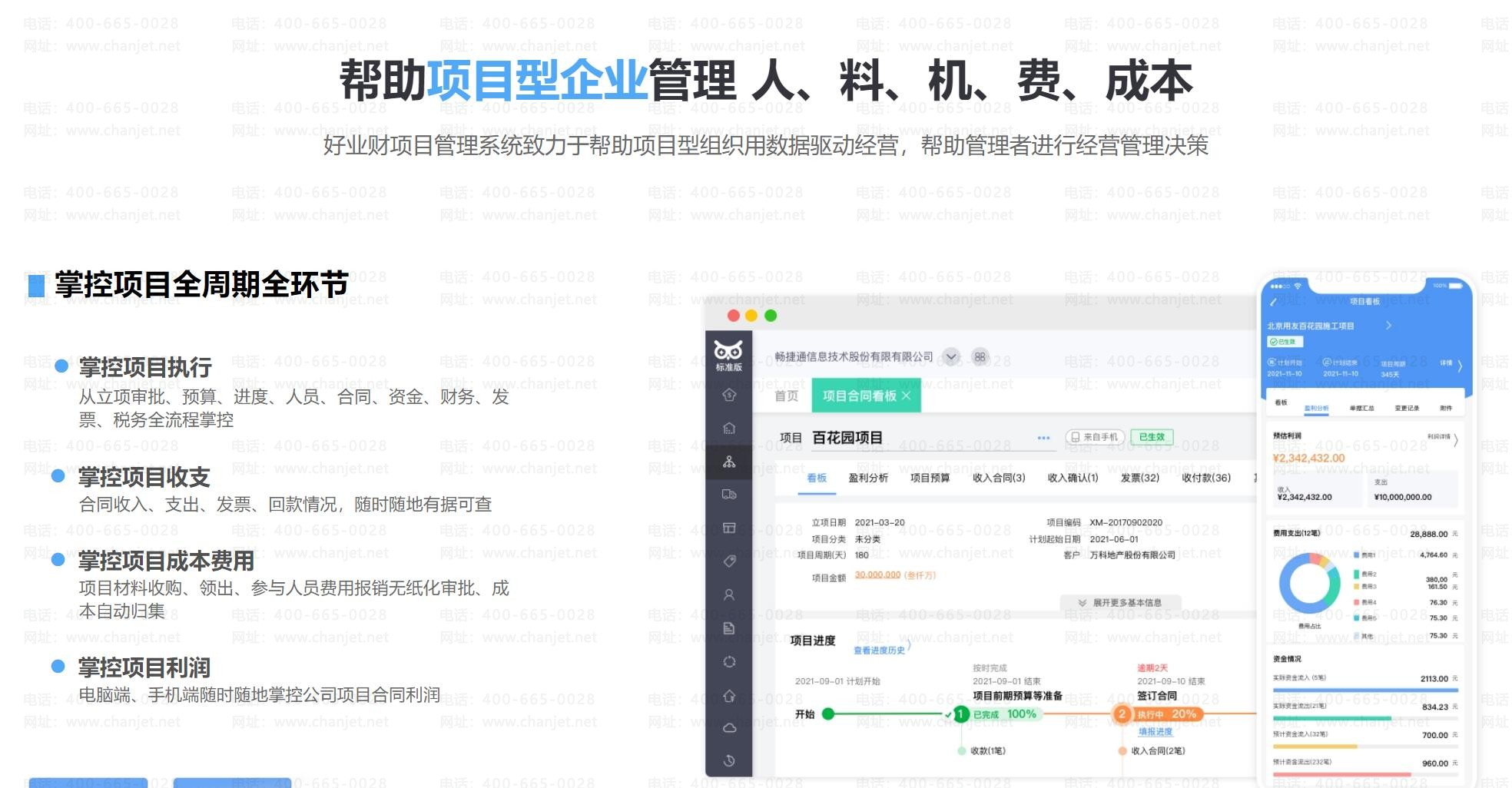Open the circular refresh sidebar icon
Screen dimensions: 1512x788
click(729, 662)
